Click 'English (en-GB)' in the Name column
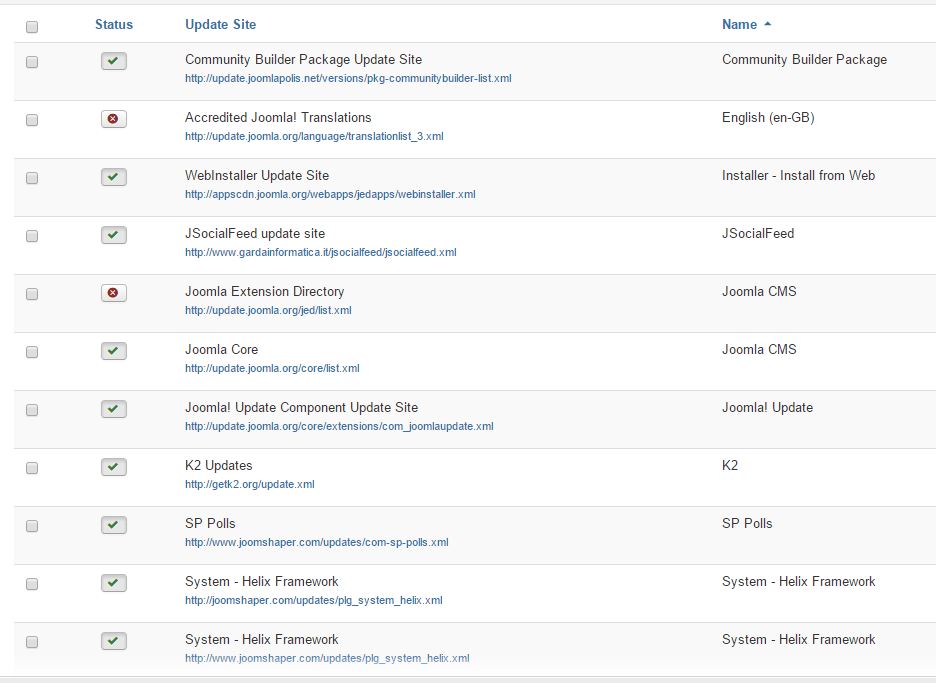This screenshot has height=683, width=936. click(x=768, y=118)
